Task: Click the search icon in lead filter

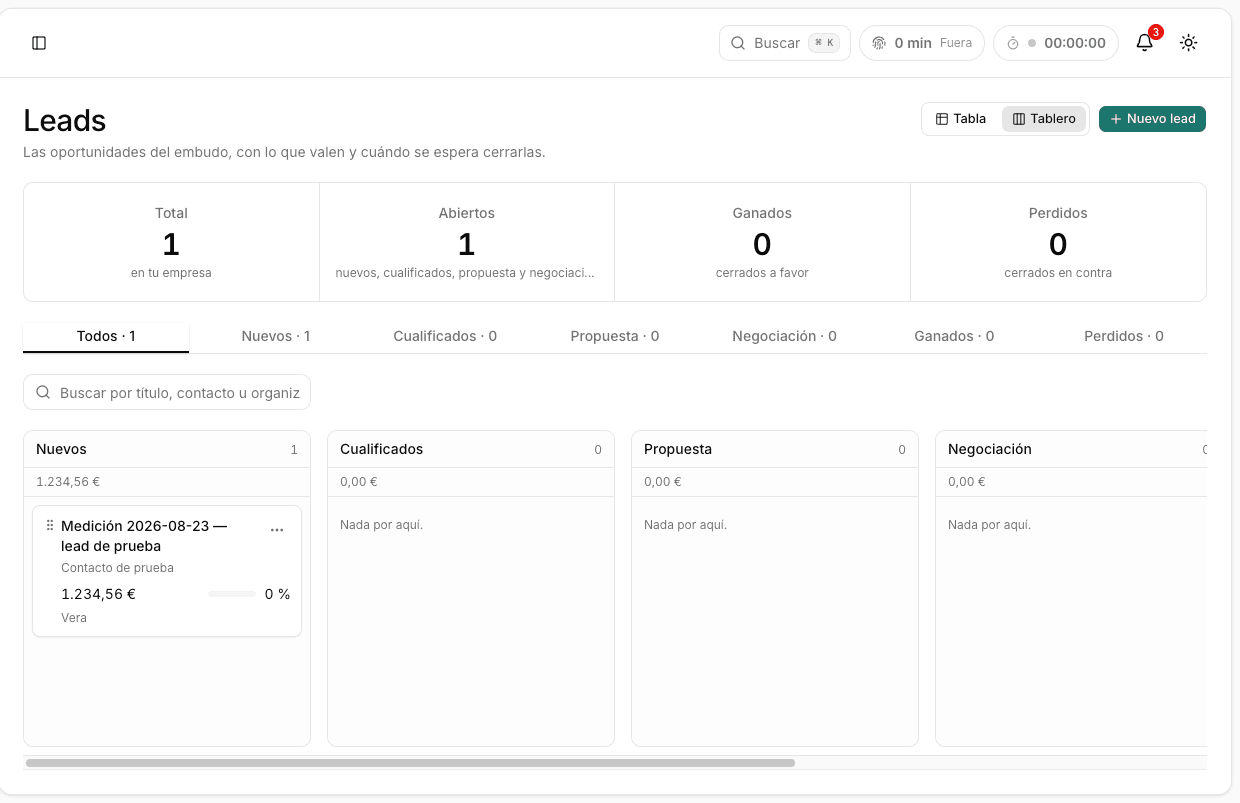Action: (x=43, y=393)
